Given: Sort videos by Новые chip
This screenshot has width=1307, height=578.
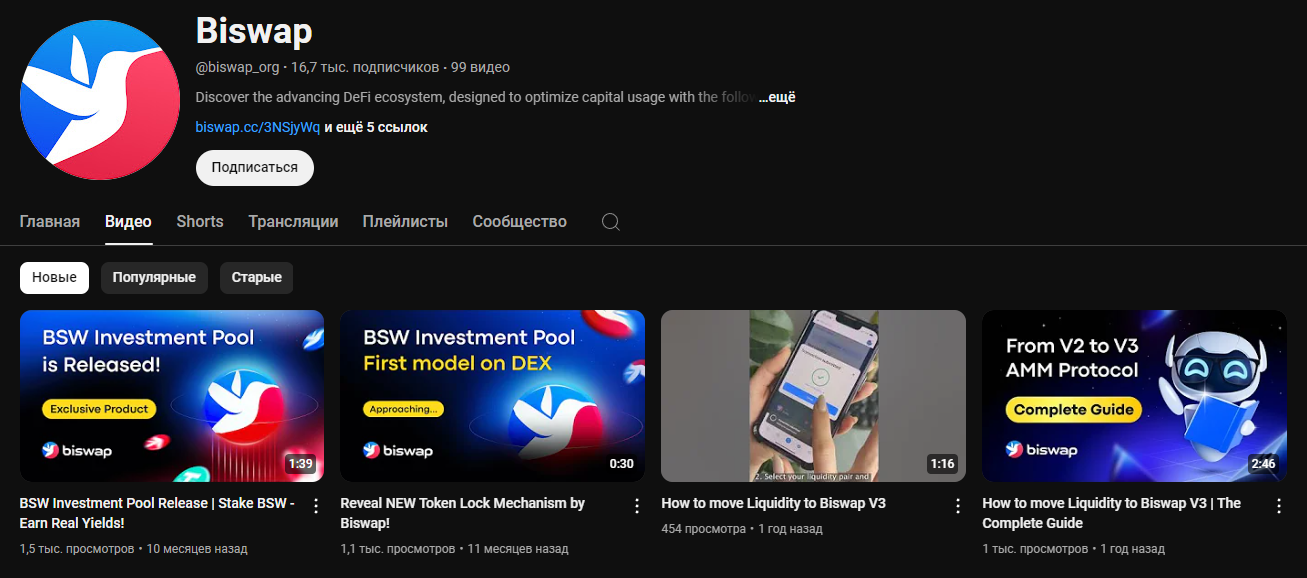Looking at the screenshot, I should [54, 278].
